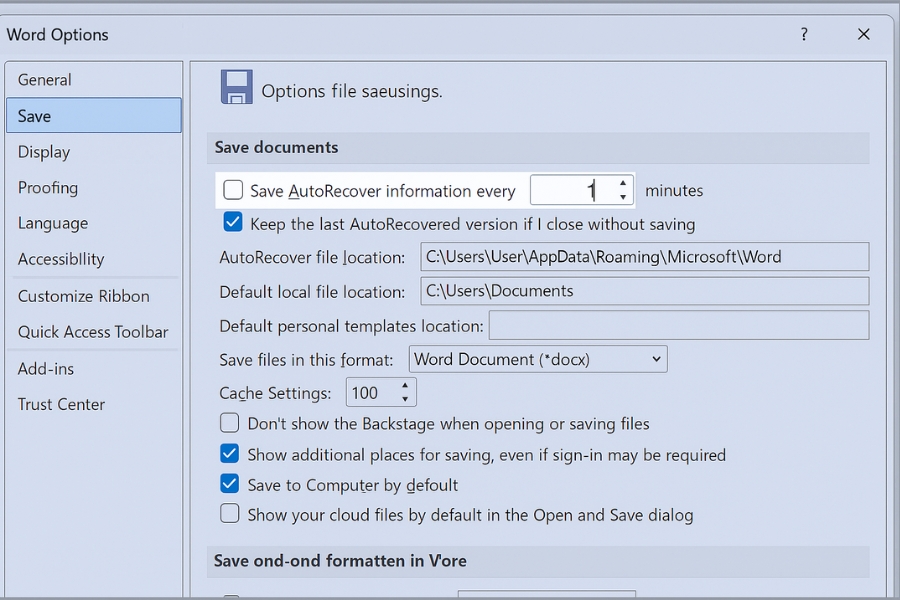Go to Trust Center section

61,404
